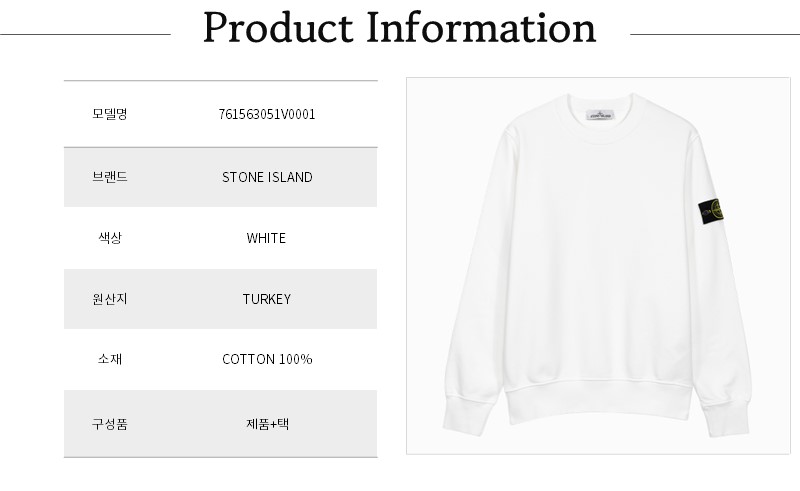
Task: Select model number 761563051V0001
Action: (x=266, y=114)
